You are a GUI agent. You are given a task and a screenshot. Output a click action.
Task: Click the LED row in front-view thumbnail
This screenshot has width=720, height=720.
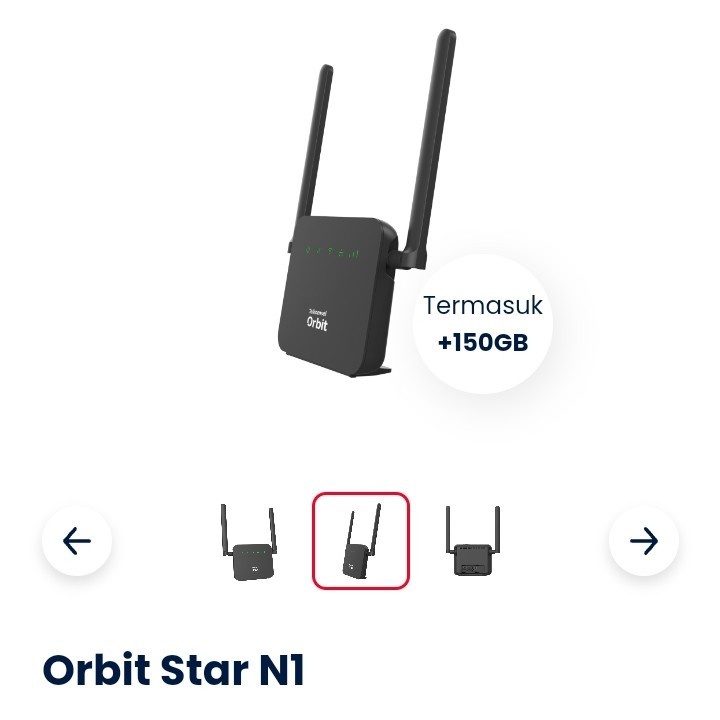[x=255, y=553]
